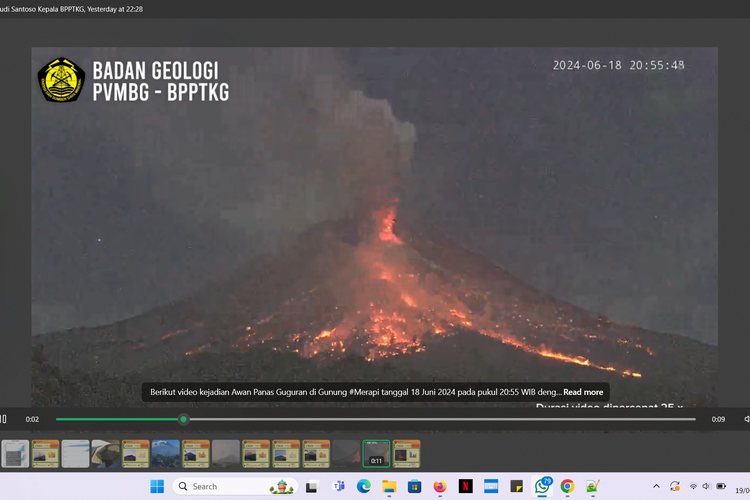Show hidden system tray icons
This screenshot has width=750, height=500.
click(656, 486)
